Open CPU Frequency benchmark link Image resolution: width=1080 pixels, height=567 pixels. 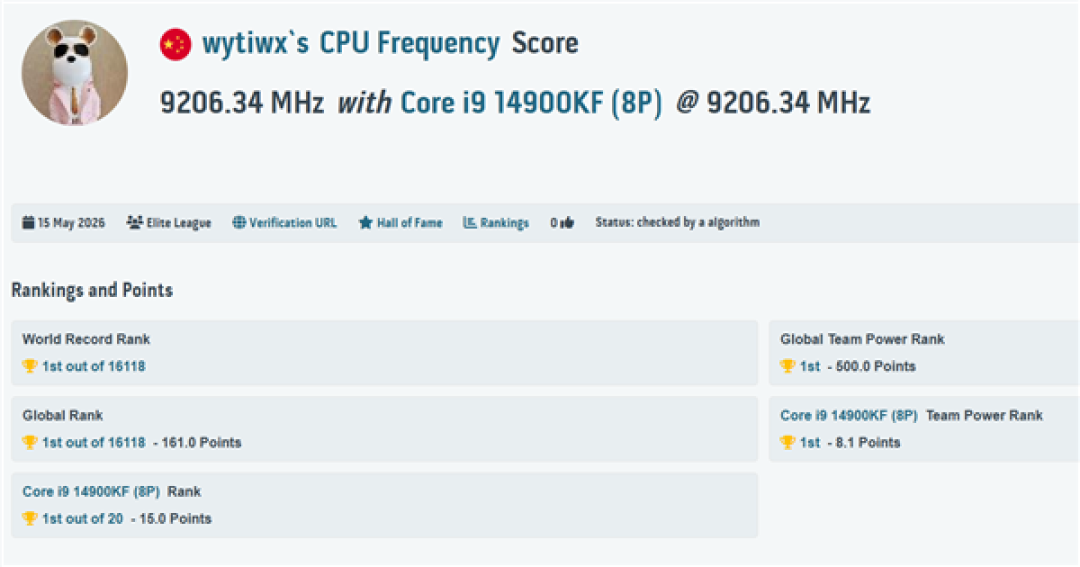pos(410,43)
